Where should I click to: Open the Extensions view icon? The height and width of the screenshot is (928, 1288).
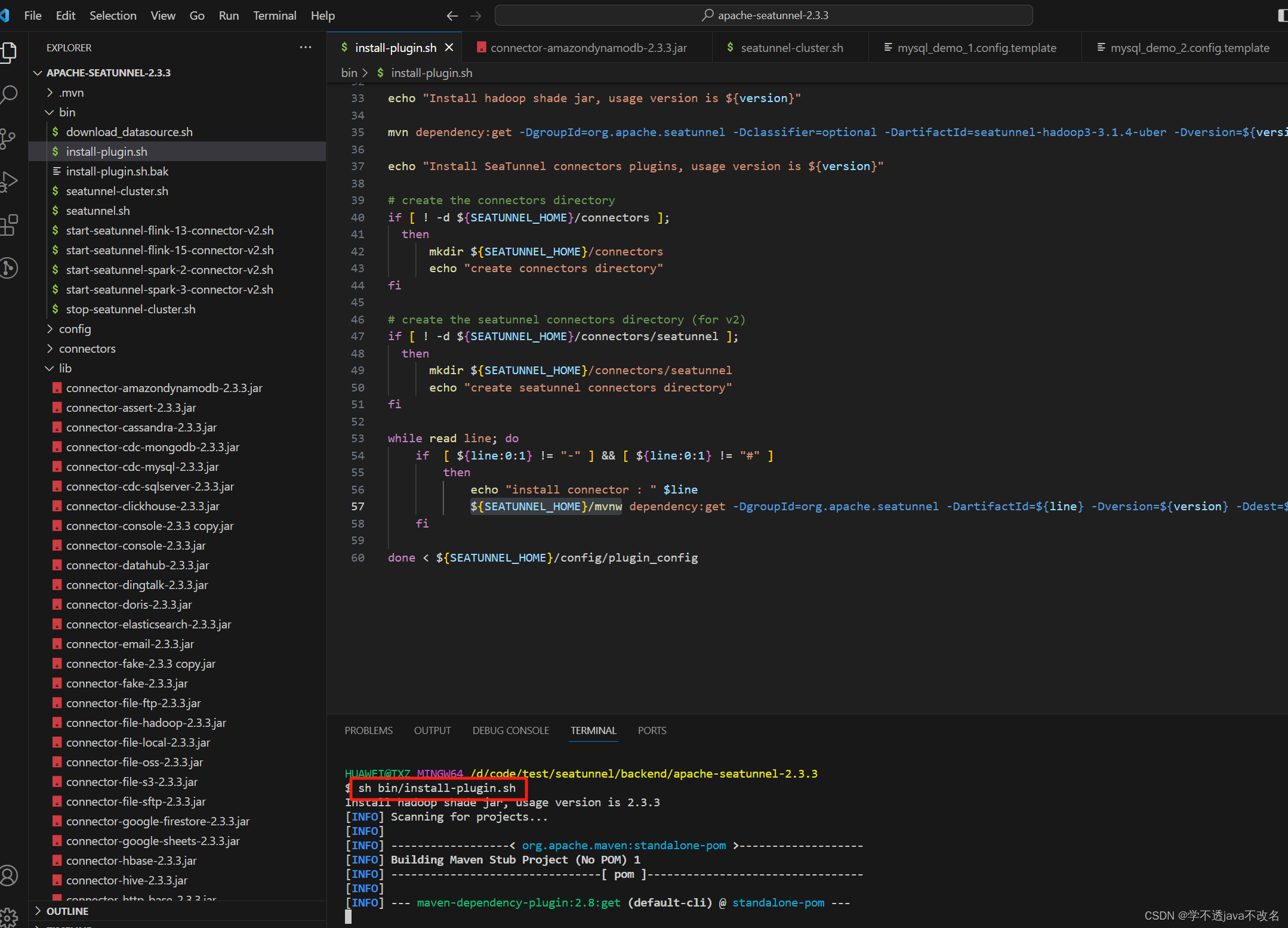point(9,226)
